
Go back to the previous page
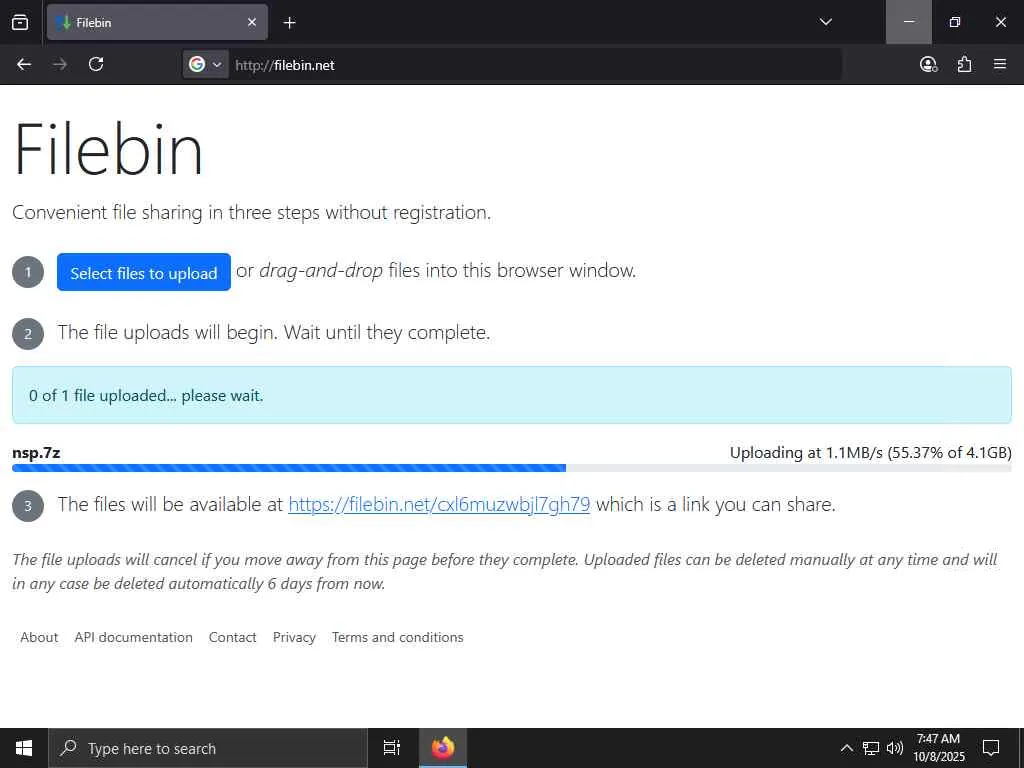24,64
